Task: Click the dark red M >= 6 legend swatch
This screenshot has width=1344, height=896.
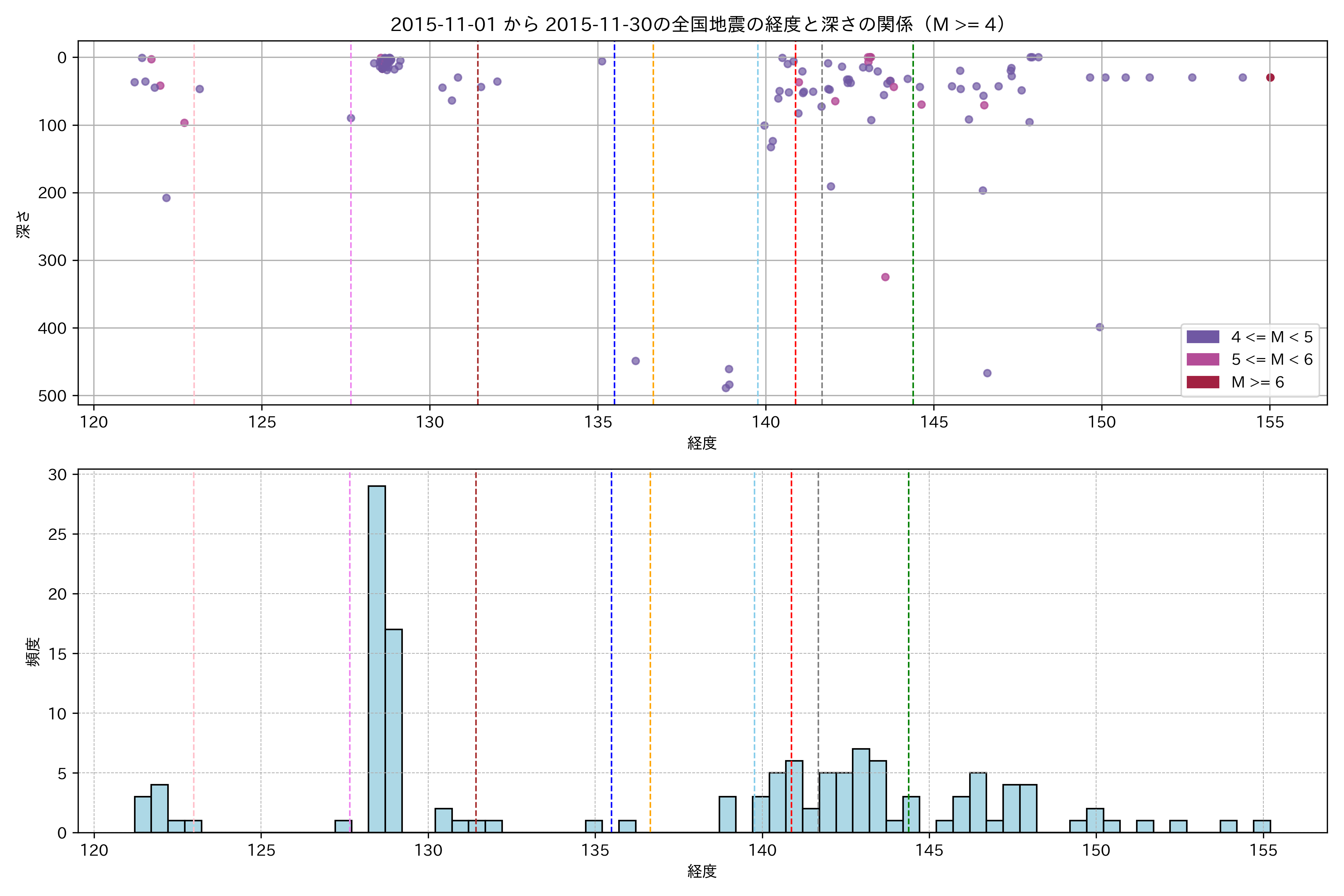Action: pyautogui.click(x=1202, y=382)
